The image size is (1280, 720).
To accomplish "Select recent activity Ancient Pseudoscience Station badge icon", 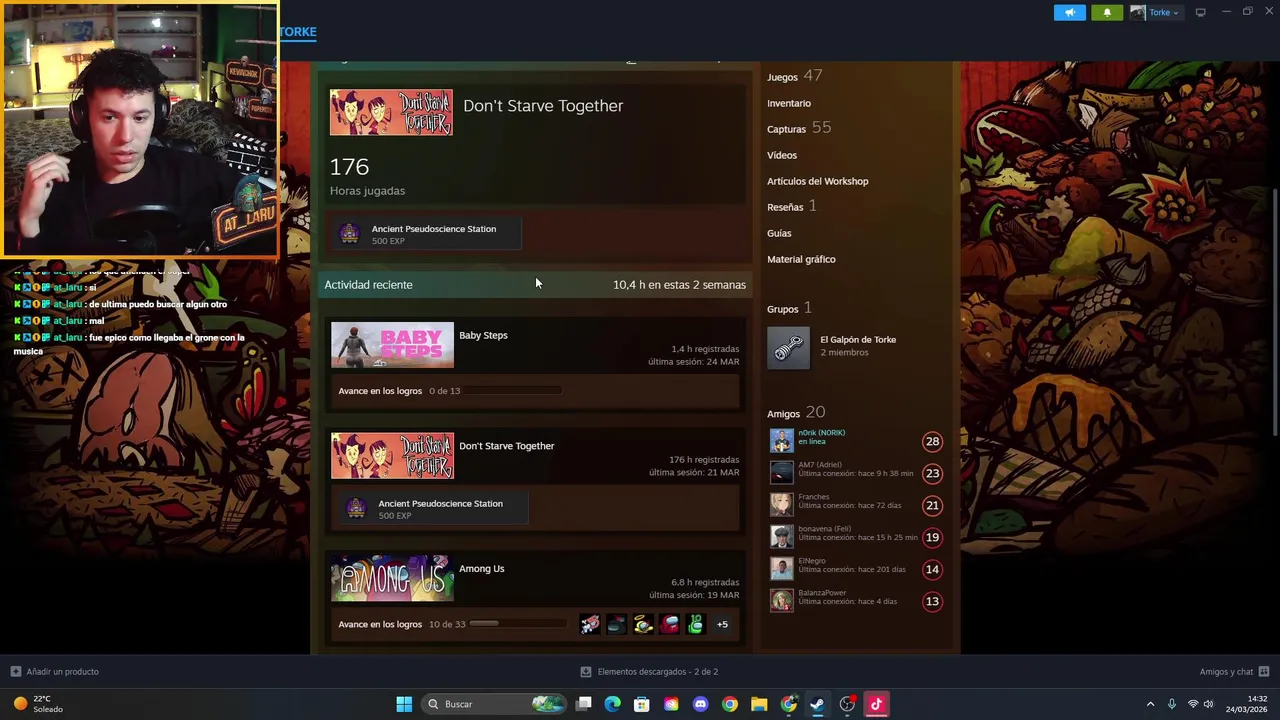I will point(355,509).
